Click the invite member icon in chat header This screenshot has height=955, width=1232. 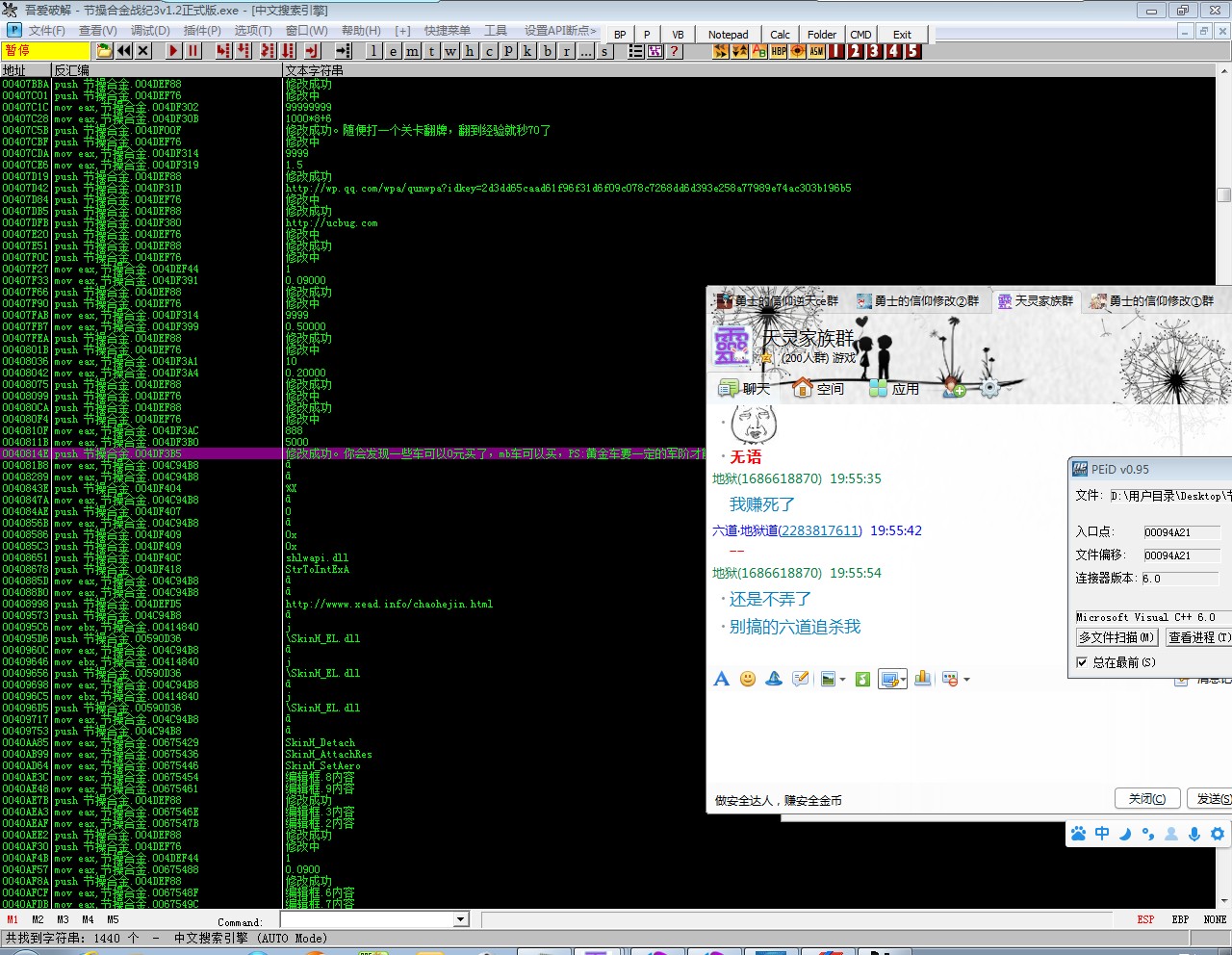[955, 389]
